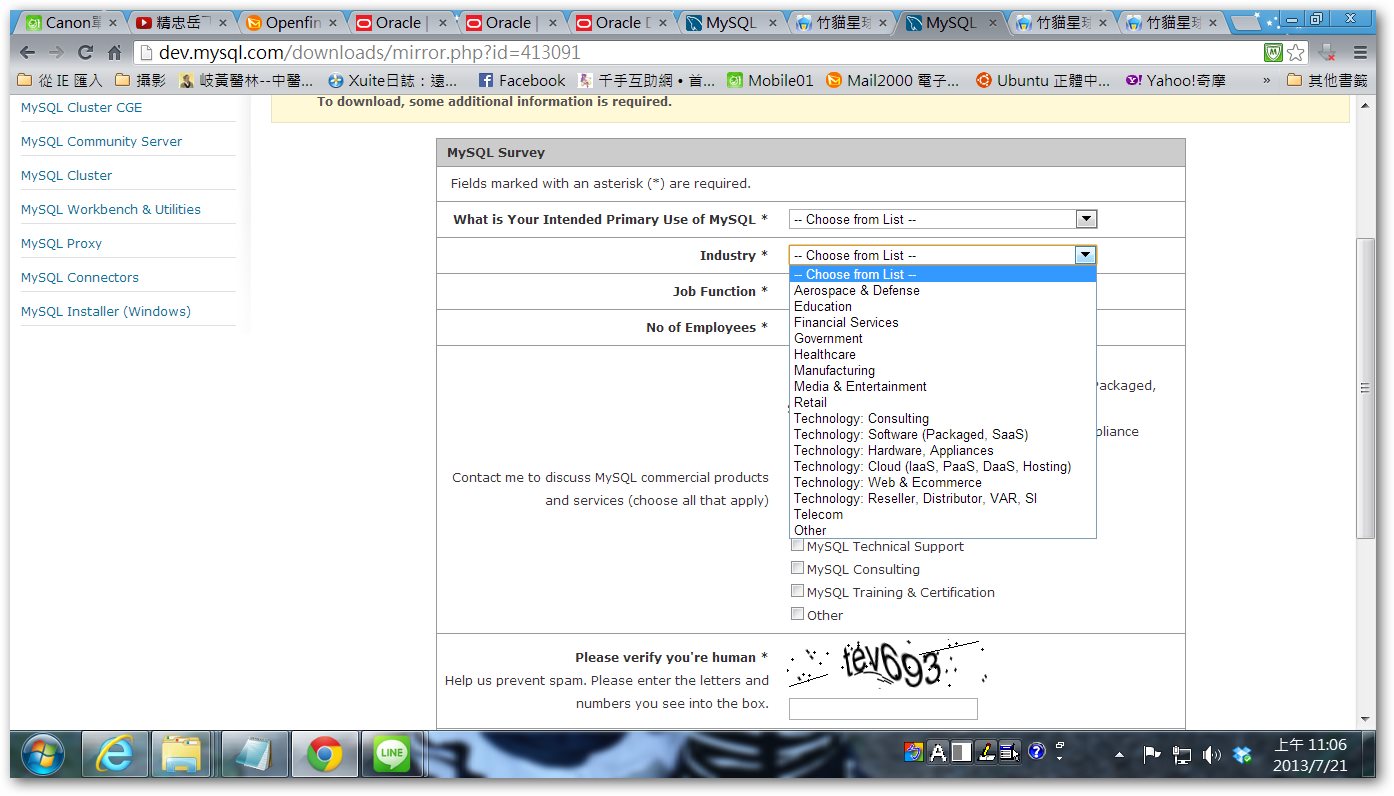Click the IME half/full shape icon
1394x796 pixels.
point(961,752)
